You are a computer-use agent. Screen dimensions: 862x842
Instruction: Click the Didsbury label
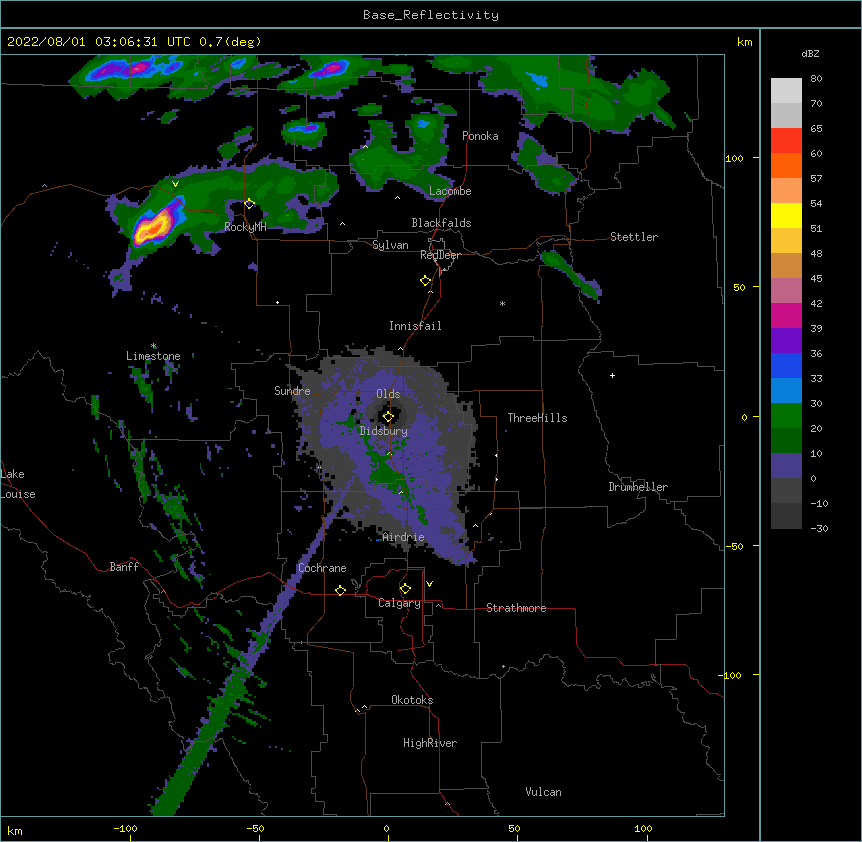click(384, 431)
